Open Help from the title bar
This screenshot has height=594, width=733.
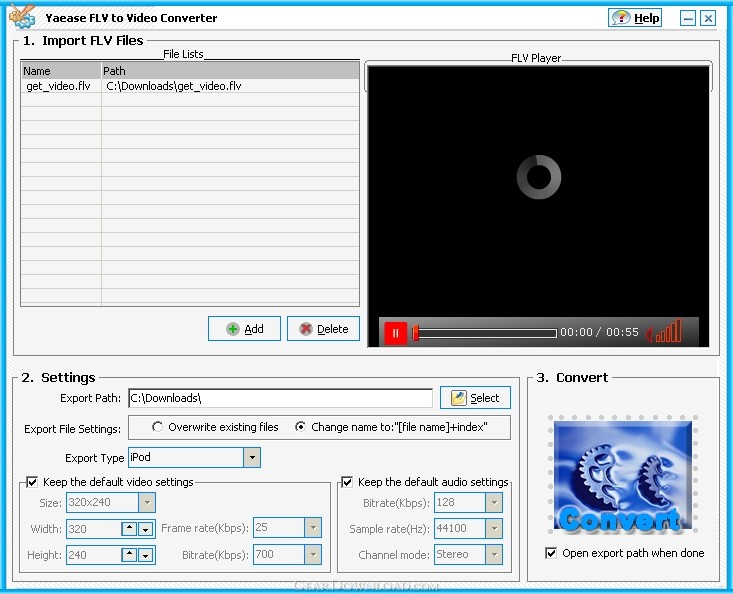[635, 18]
